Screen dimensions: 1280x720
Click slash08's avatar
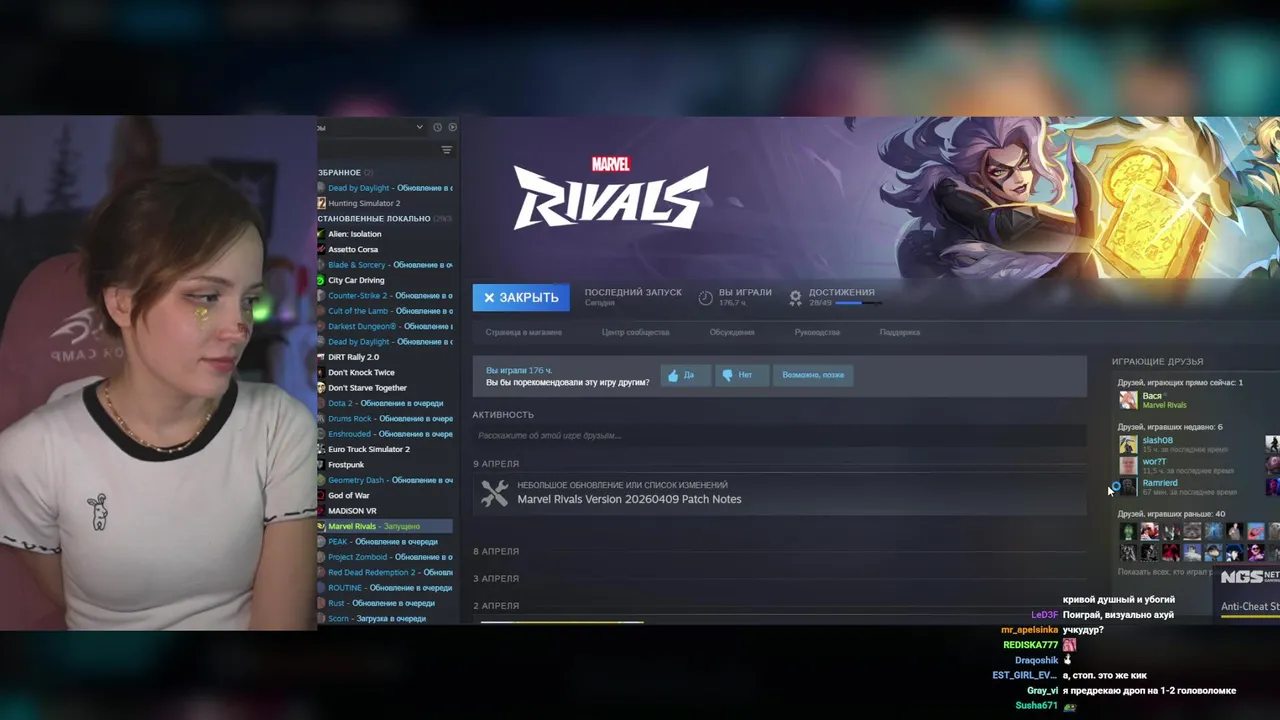pyautogui.click(x=1128, y=445)
